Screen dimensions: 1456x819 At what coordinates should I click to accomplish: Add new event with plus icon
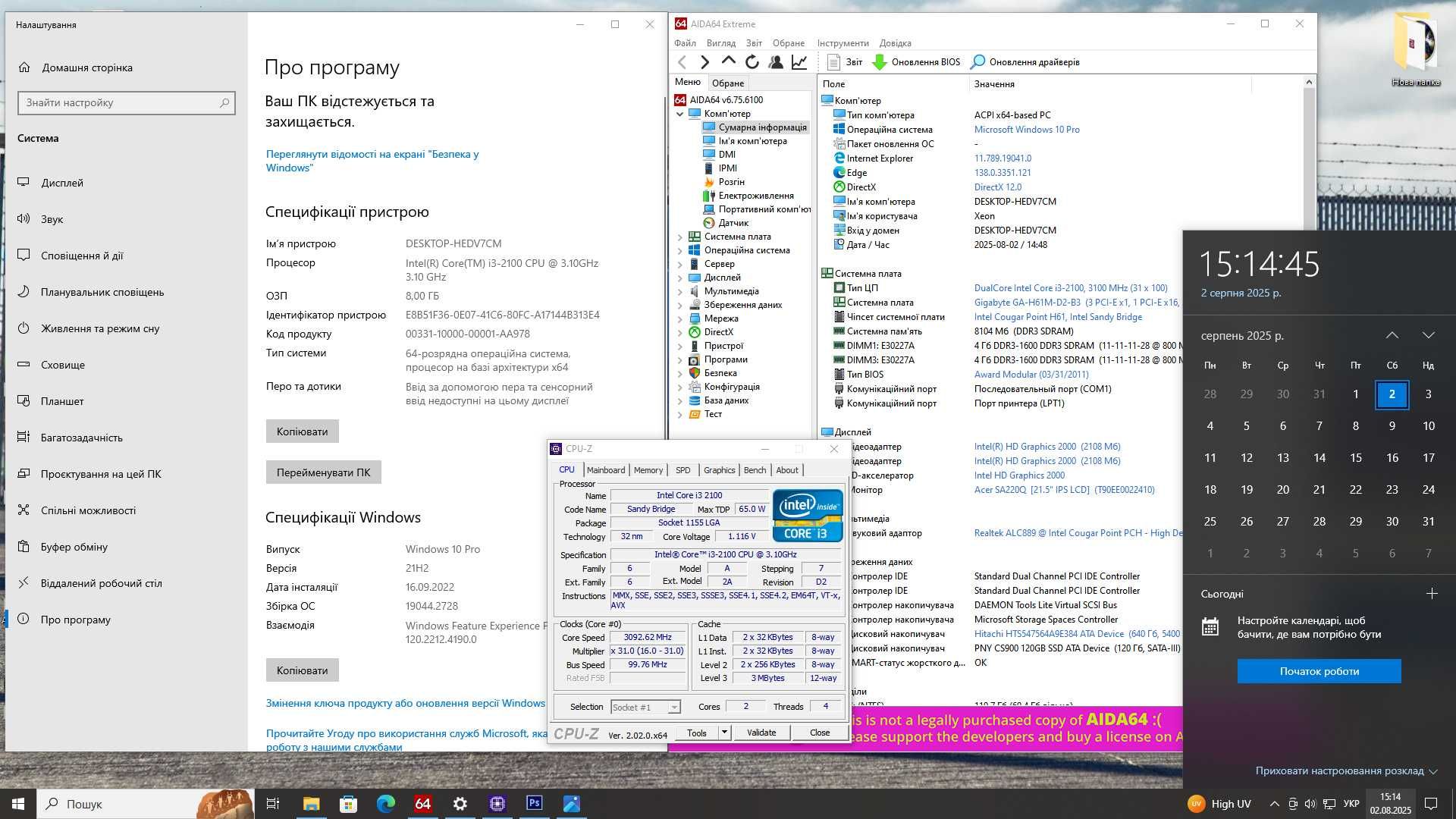coord(1432,594)
